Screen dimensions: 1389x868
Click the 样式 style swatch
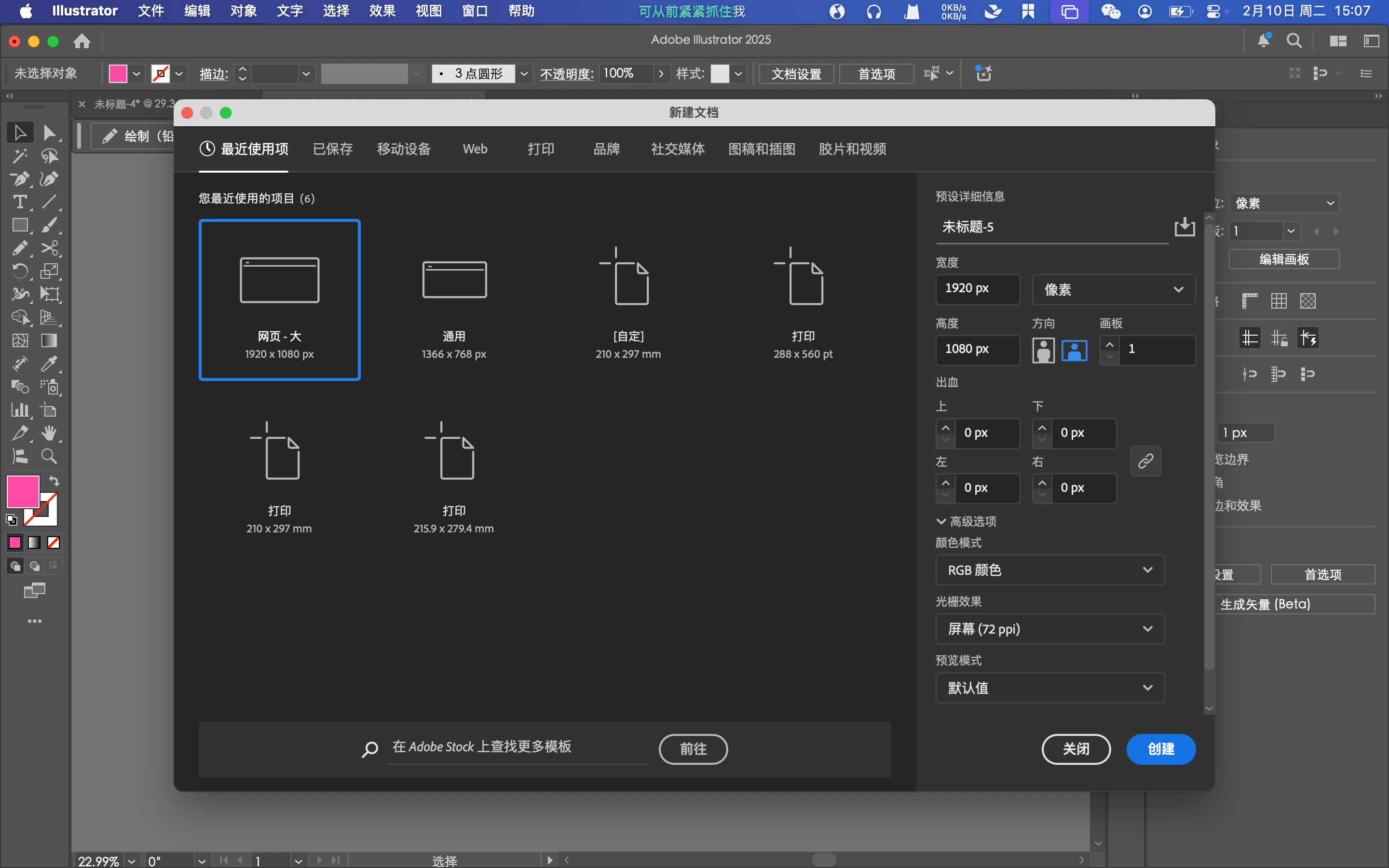pos(720,73)
